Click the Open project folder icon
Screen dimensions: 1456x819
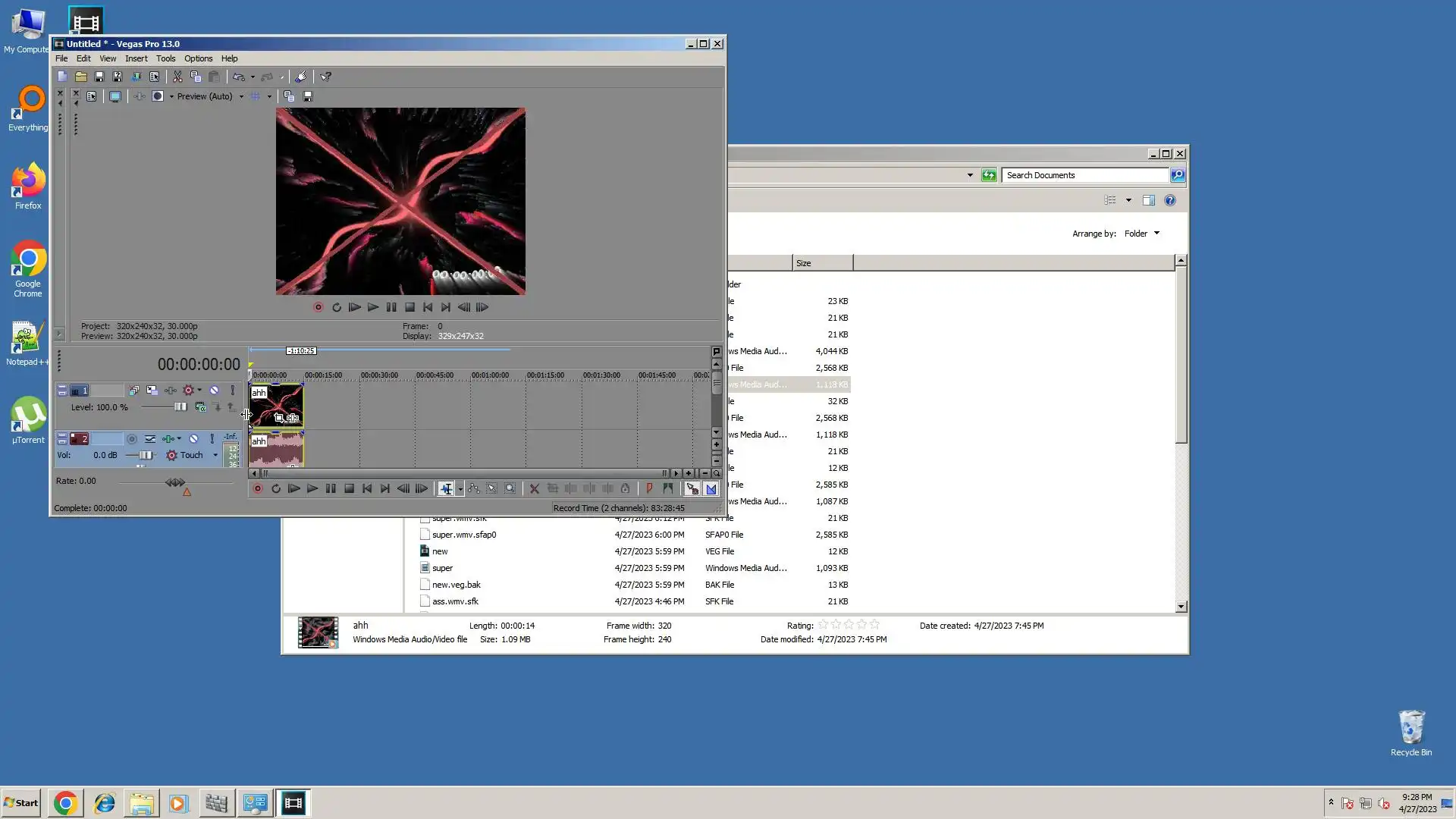(x=81, y=77)
